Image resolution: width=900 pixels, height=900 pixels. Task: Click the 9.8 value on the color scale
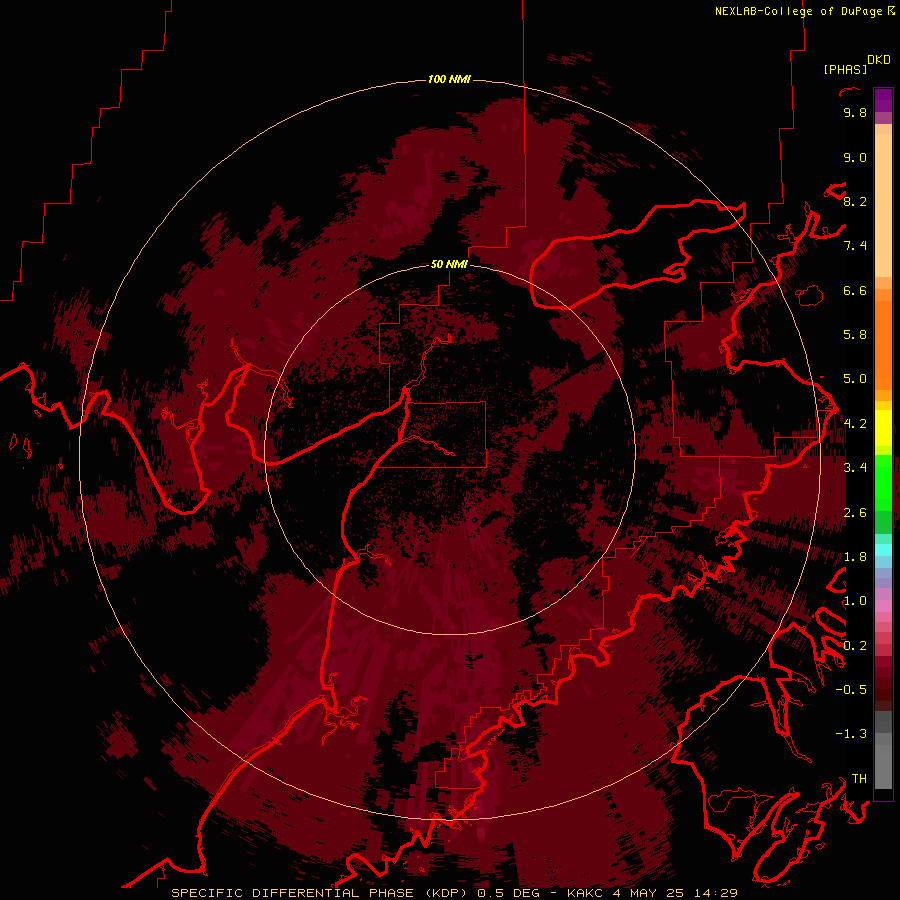(x=855, y=112)
